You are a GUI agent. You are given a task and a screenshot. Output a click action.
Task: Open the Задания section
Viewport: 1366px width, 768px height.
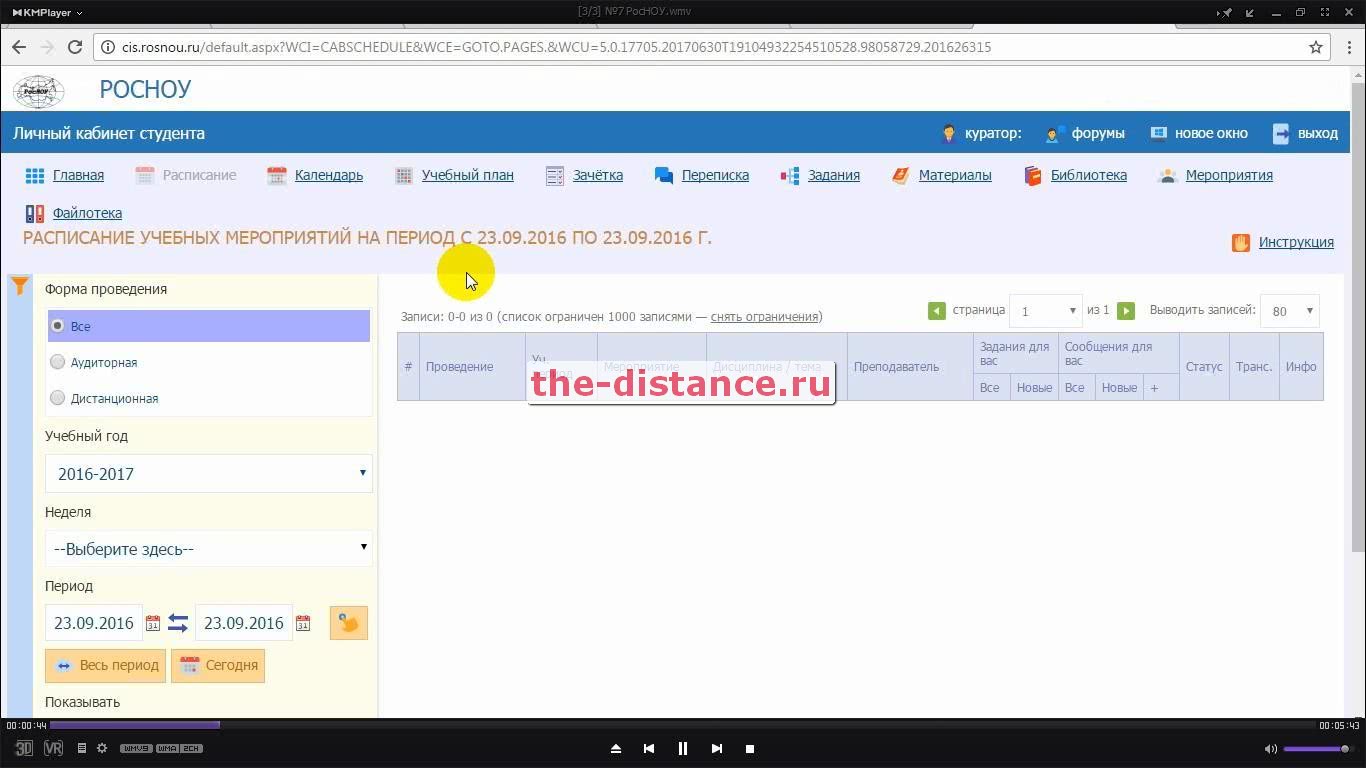[833, 175]
